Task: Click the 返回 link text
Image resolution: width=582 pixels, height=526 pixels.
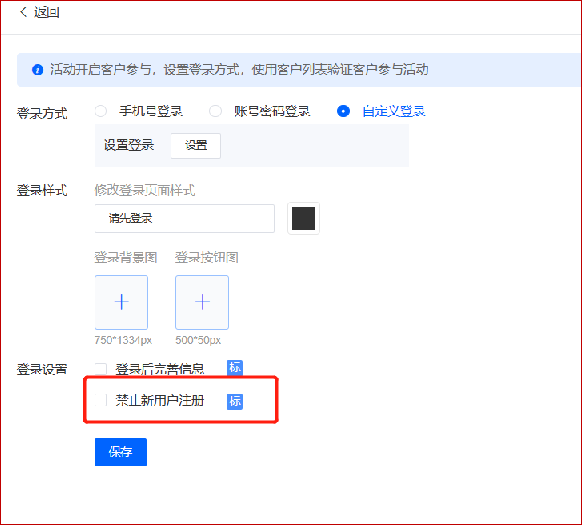Action: tap(47, 13)
